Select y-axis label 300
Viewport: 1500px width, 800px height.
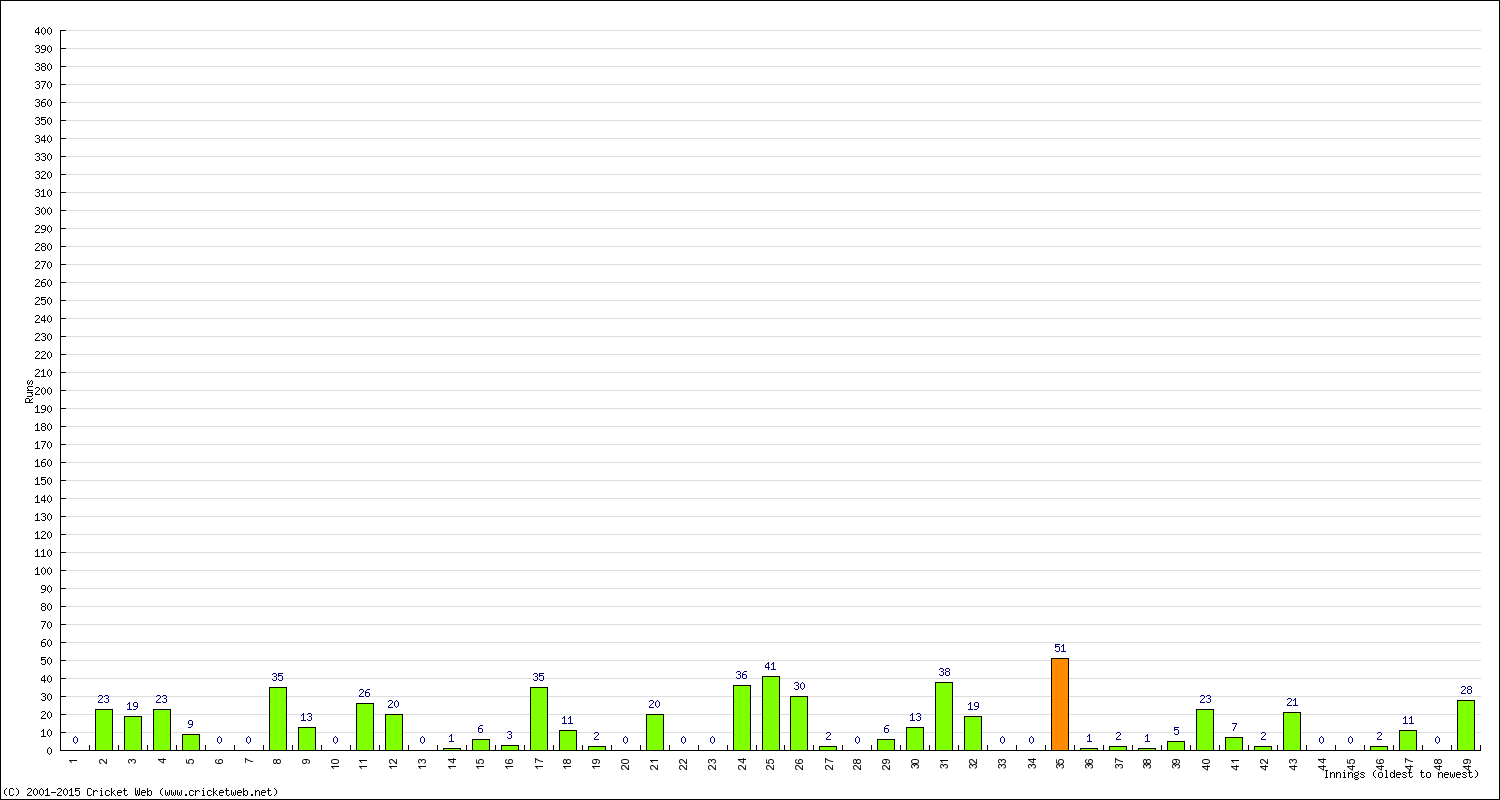point(42,211)
